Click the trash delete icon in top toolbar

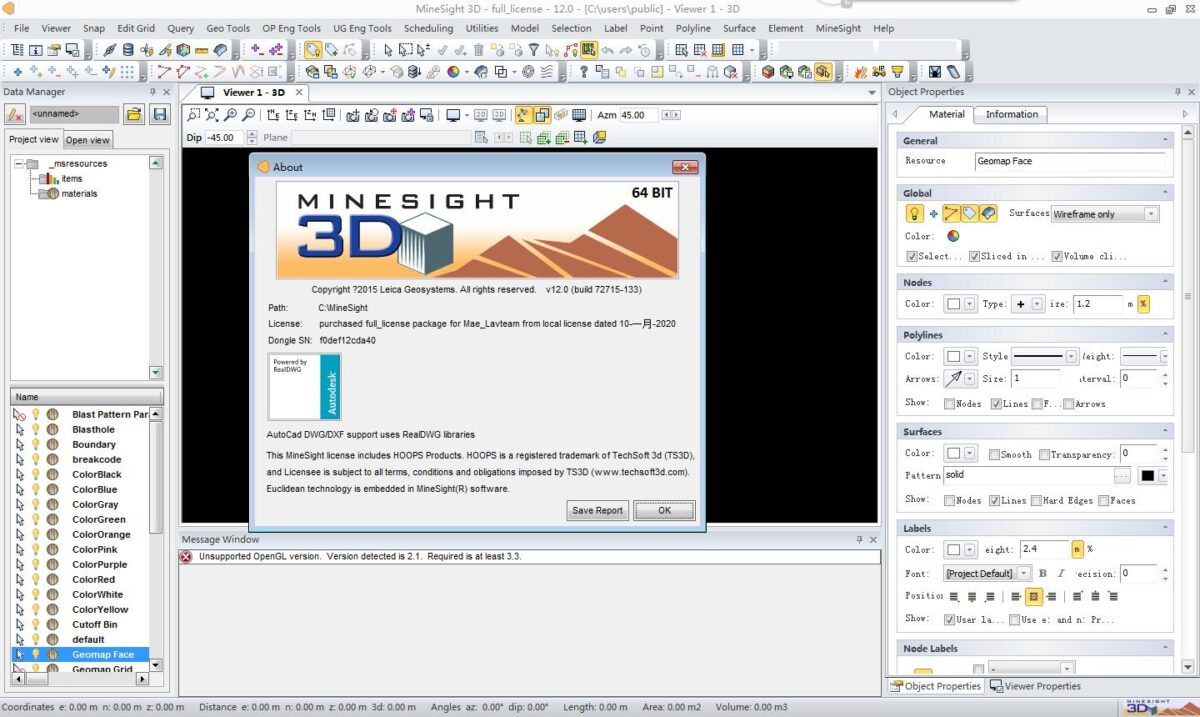479,50
